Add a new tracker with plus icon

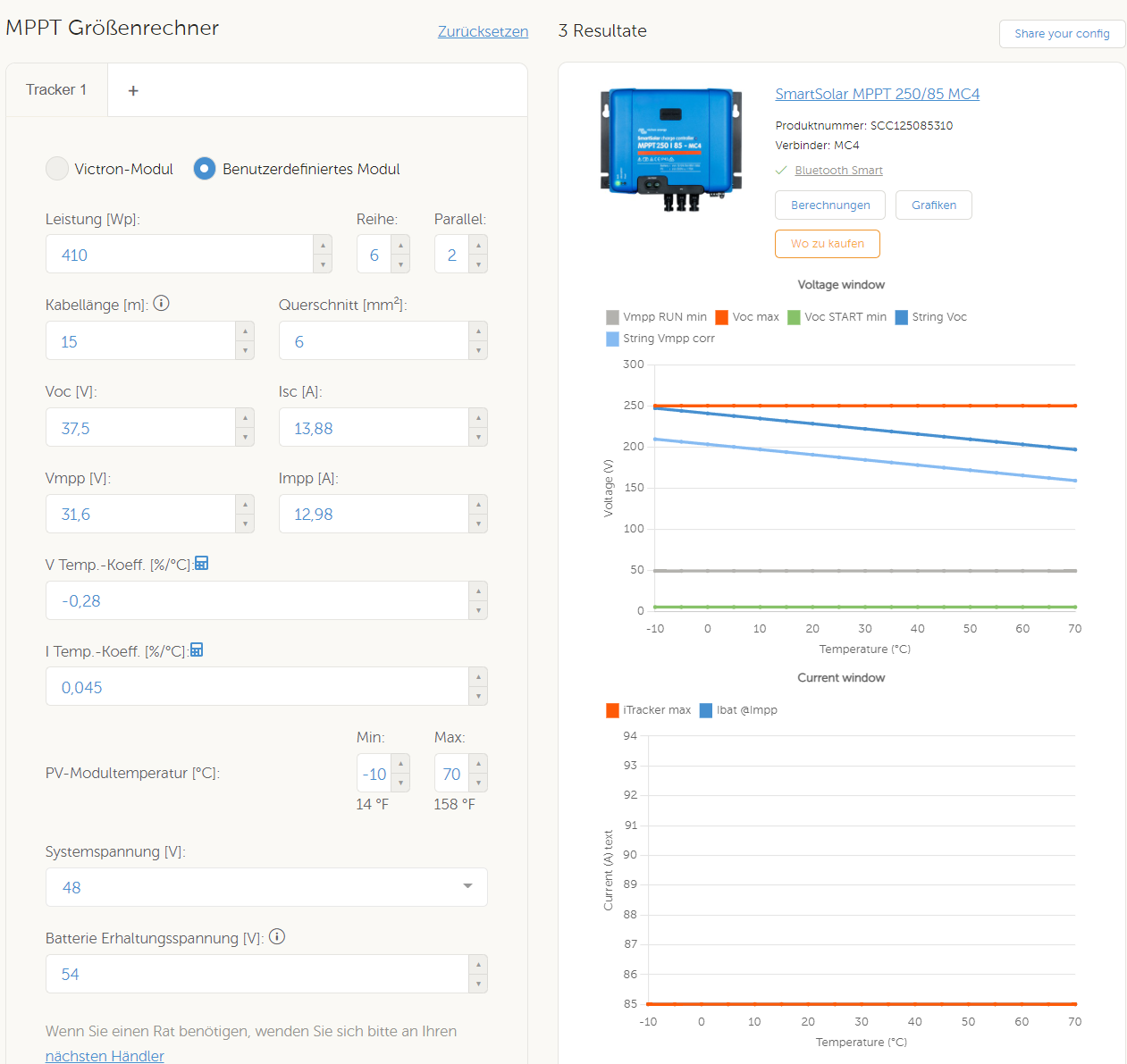133,90
